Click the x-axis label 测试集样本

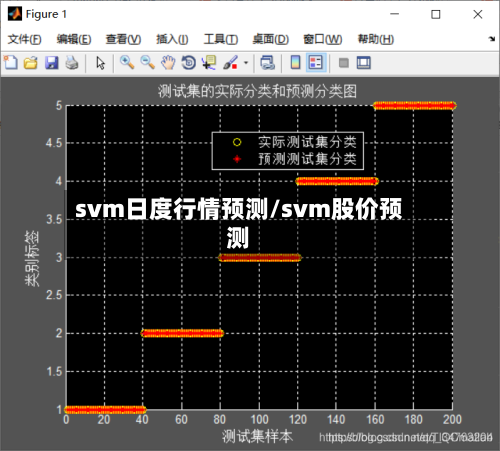257,436
